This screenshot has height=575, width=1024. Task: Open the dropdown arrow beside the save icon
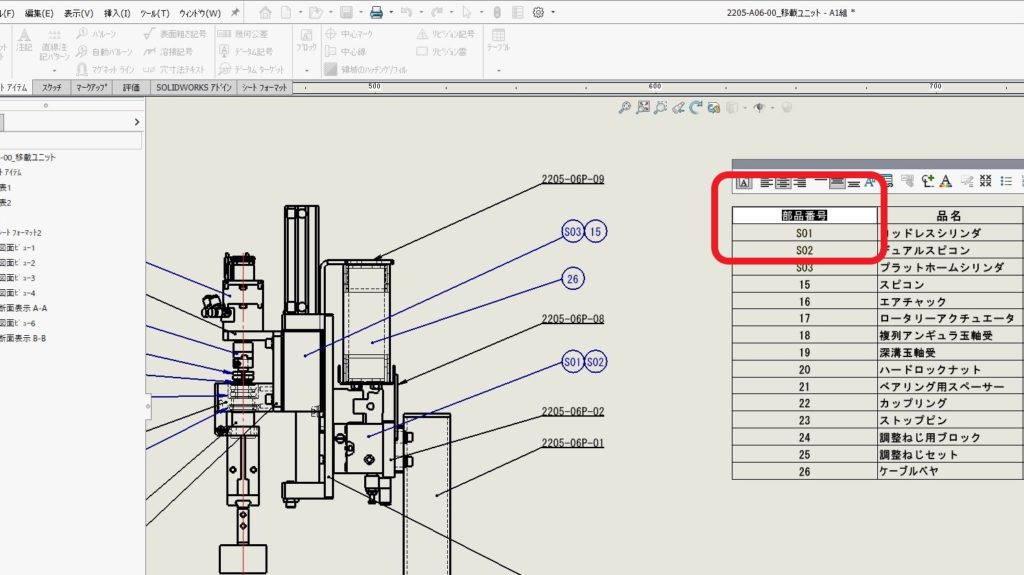pos(359,13)
